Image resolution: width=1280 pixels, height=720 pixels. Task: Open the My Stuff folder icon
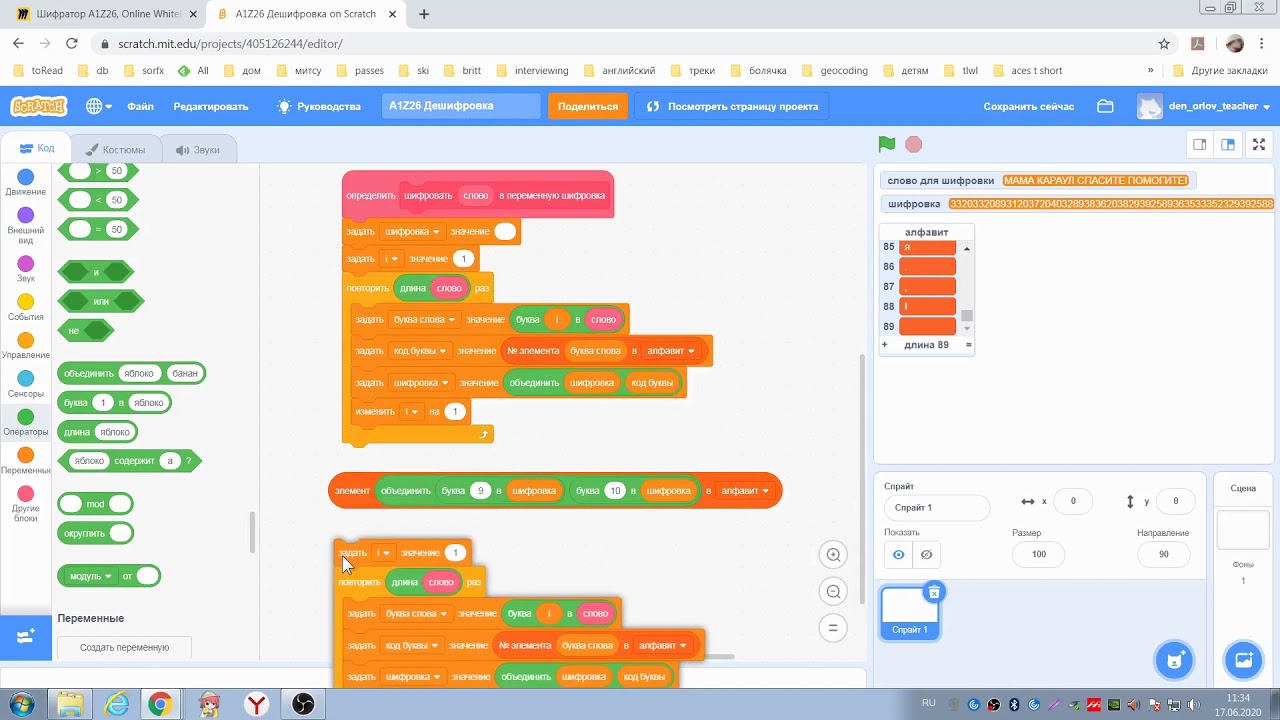point(1105,106)
